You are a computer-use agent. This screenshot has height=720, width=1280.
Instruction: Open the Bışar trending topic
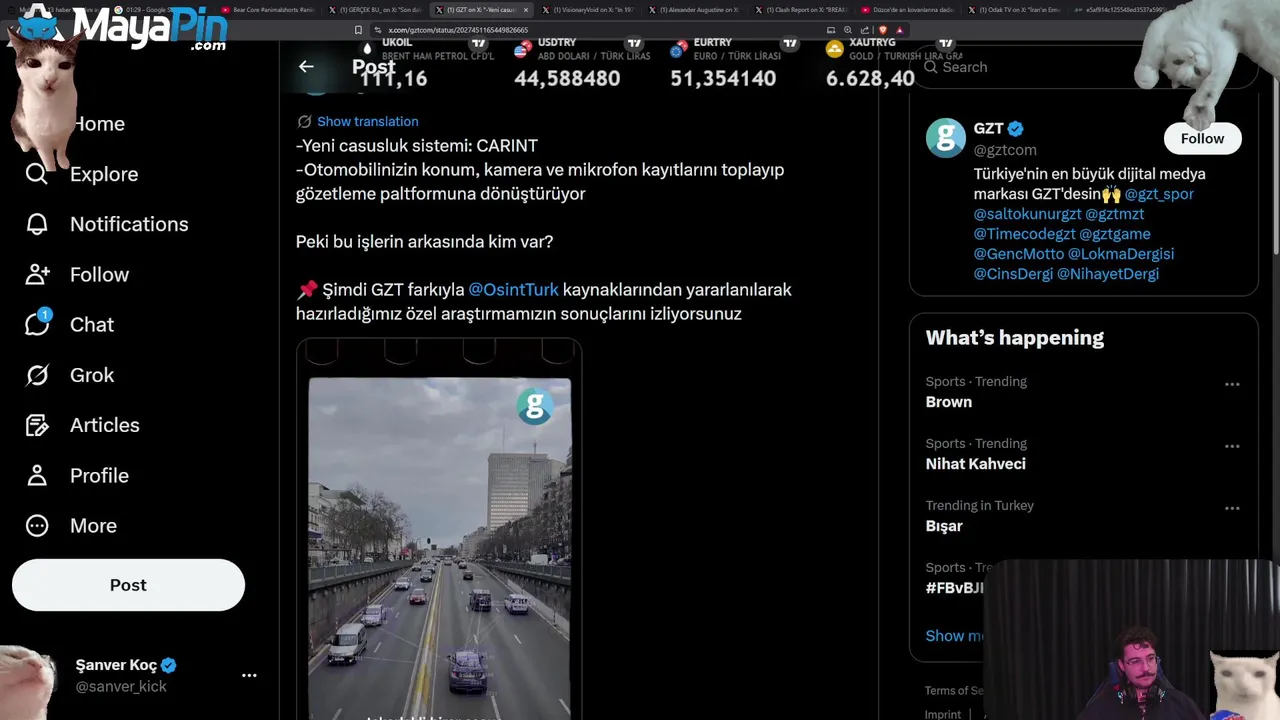point(944,526)
